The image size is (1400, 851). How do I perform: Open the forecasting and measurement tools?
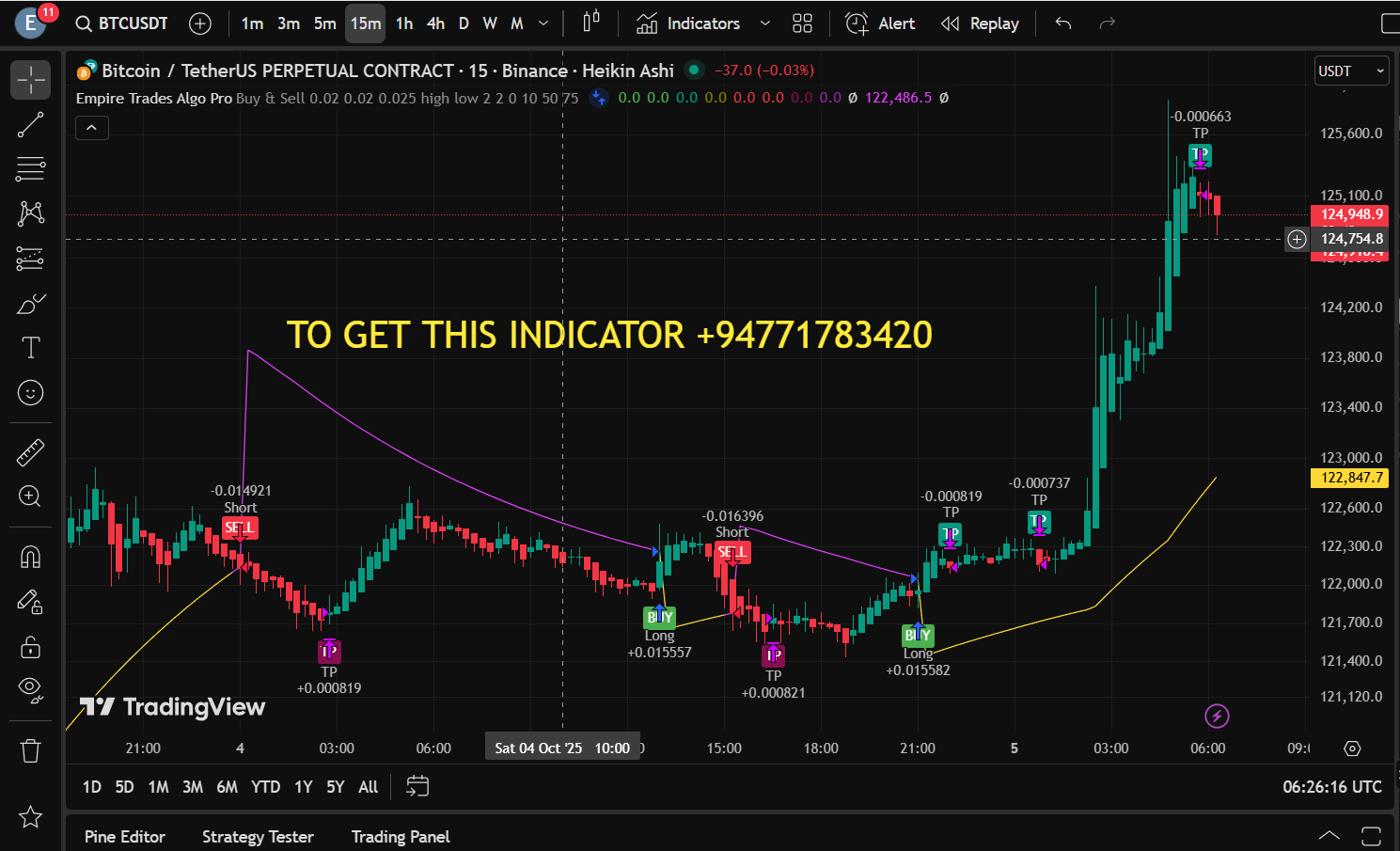30,259
